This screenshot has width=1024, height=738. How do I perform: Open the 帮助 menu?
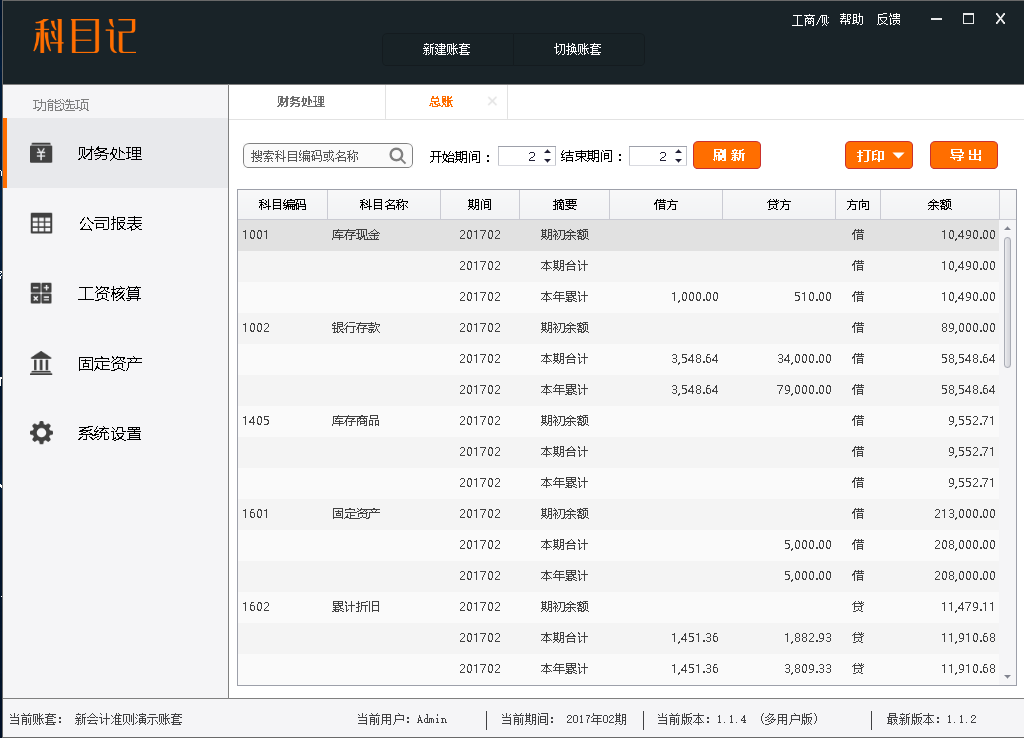[851, 20]
